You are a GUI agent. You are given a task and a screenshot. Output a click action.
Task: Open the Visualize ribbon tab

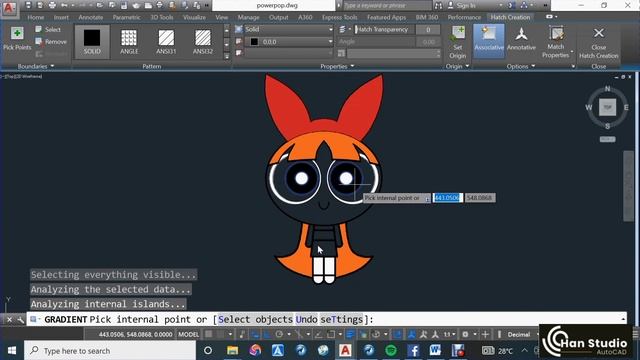[194, 17]
